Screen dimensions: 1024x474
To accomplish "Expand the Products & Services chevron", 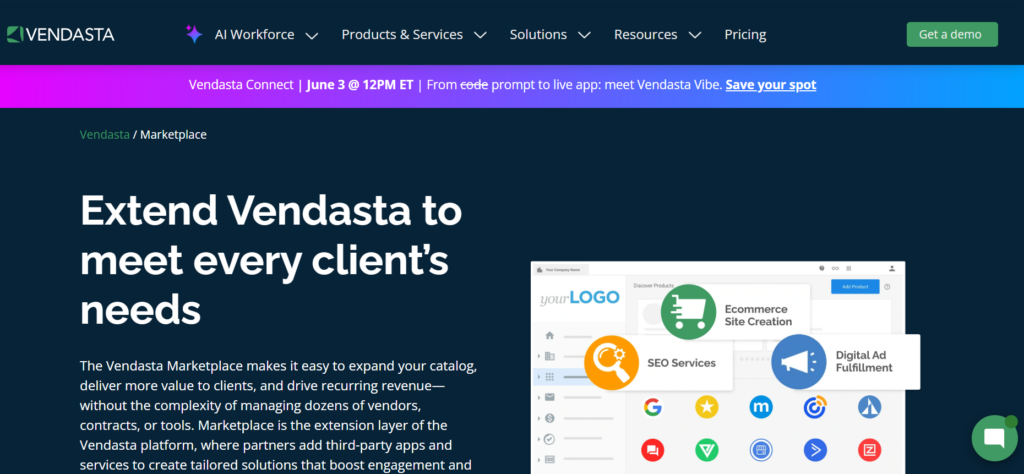I will (480, 35).
